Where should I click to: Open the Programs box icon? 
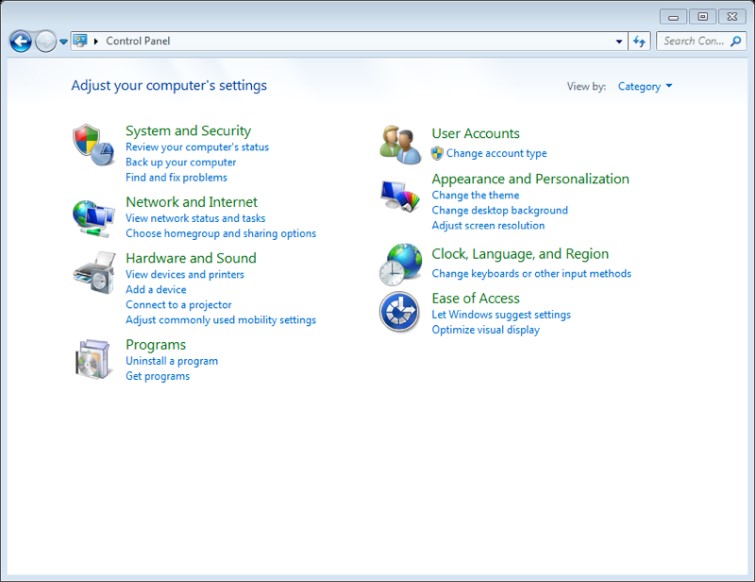coord(94,359)
